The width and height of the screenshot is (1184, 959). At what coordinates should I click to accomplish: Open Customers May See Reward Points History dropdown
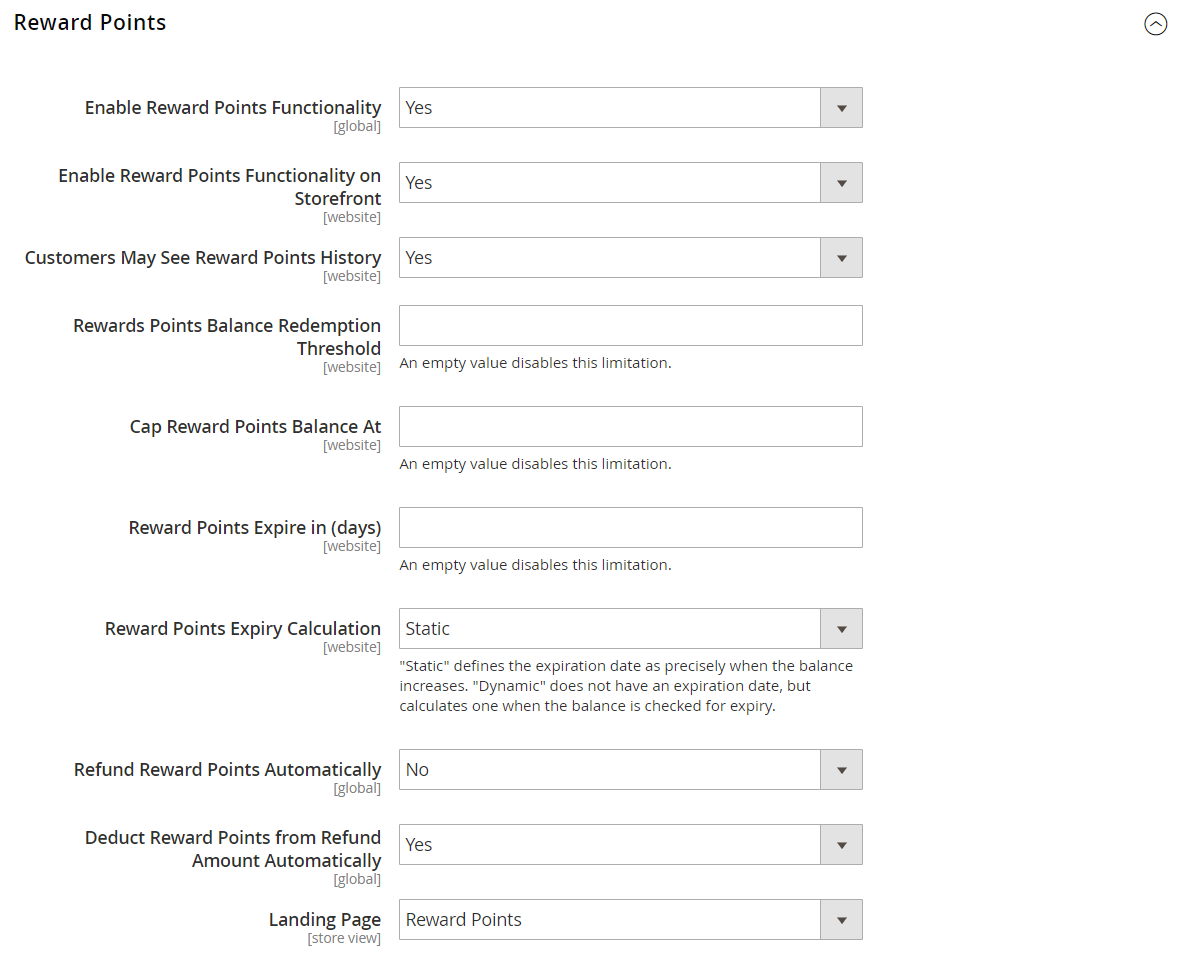click(631, 257)
